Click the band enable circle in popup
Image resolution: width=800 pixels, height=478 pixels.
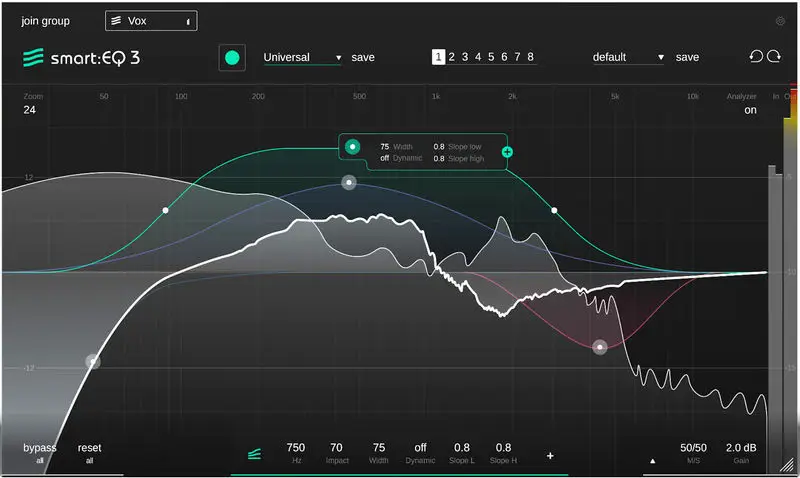(x=353, y=146)
